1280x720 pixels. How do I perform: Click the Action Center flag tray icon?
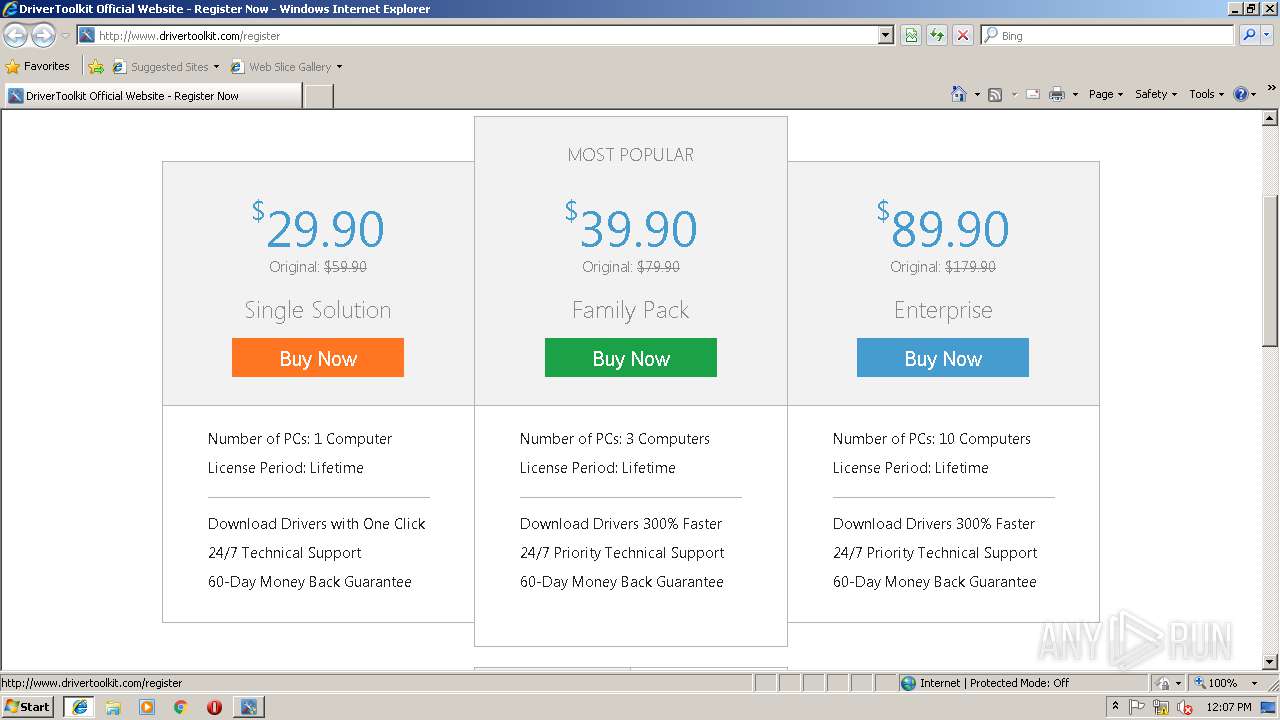1138,707
